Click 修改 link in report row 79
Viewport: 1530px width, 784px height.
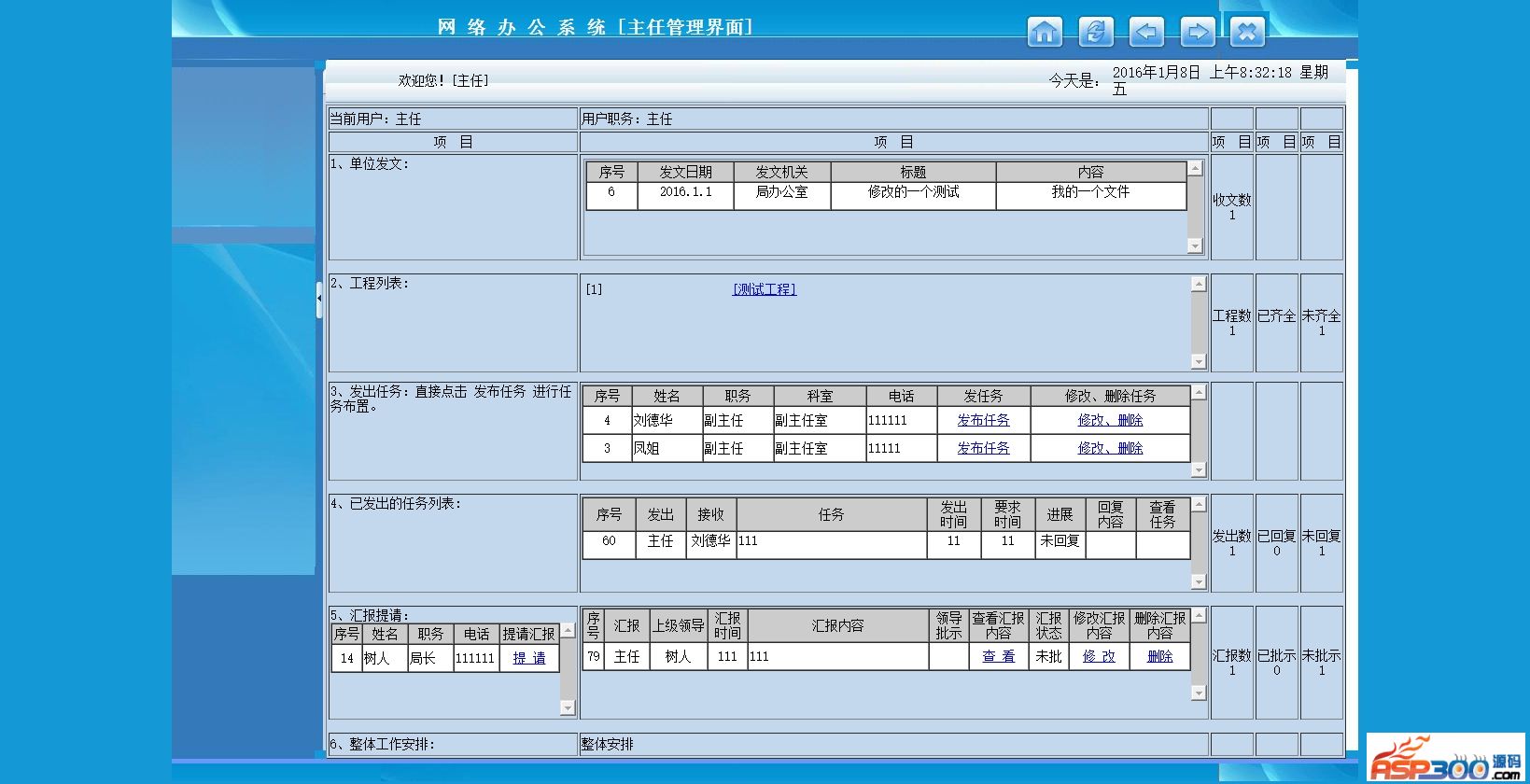1099,657
